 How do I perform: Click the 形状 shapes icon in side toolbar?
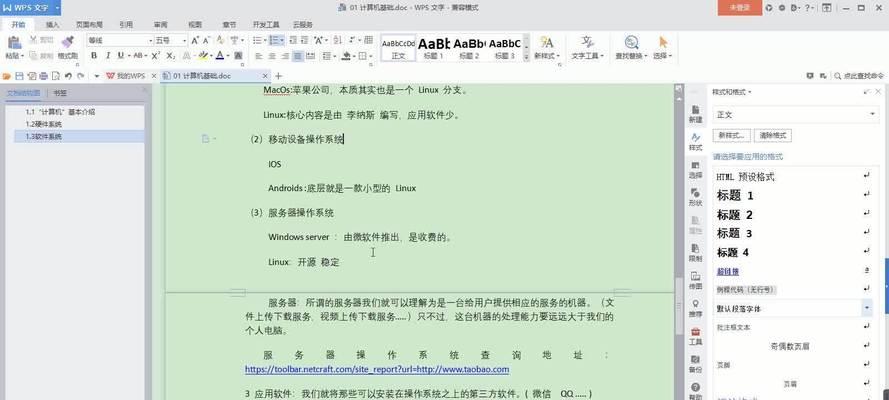pyautogui.click(x=695, y=197)
